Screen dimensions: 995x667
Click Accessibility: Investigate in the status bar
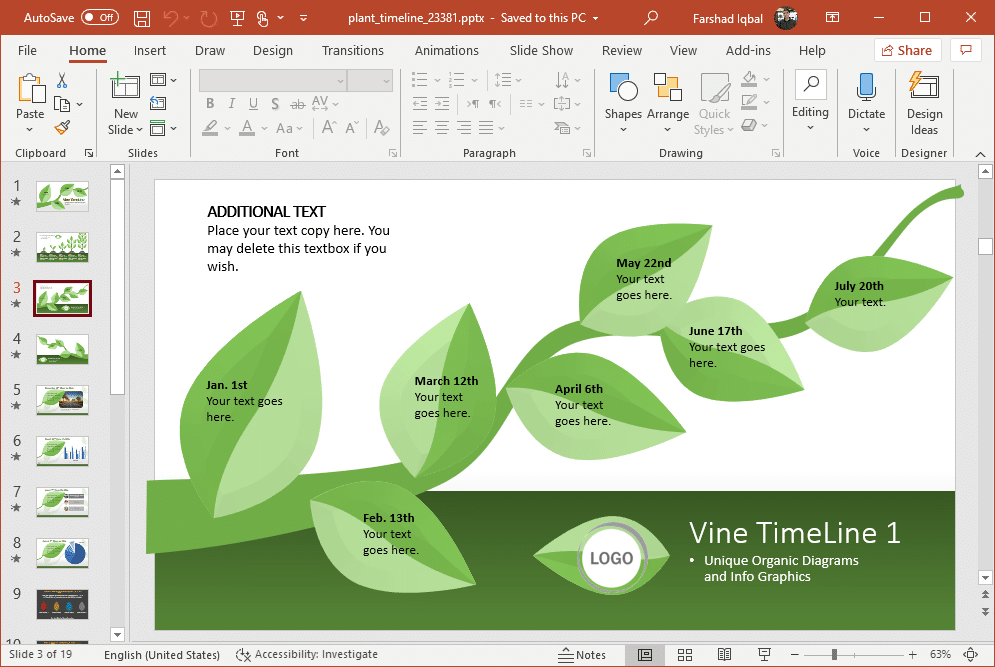tap(307, 655)
